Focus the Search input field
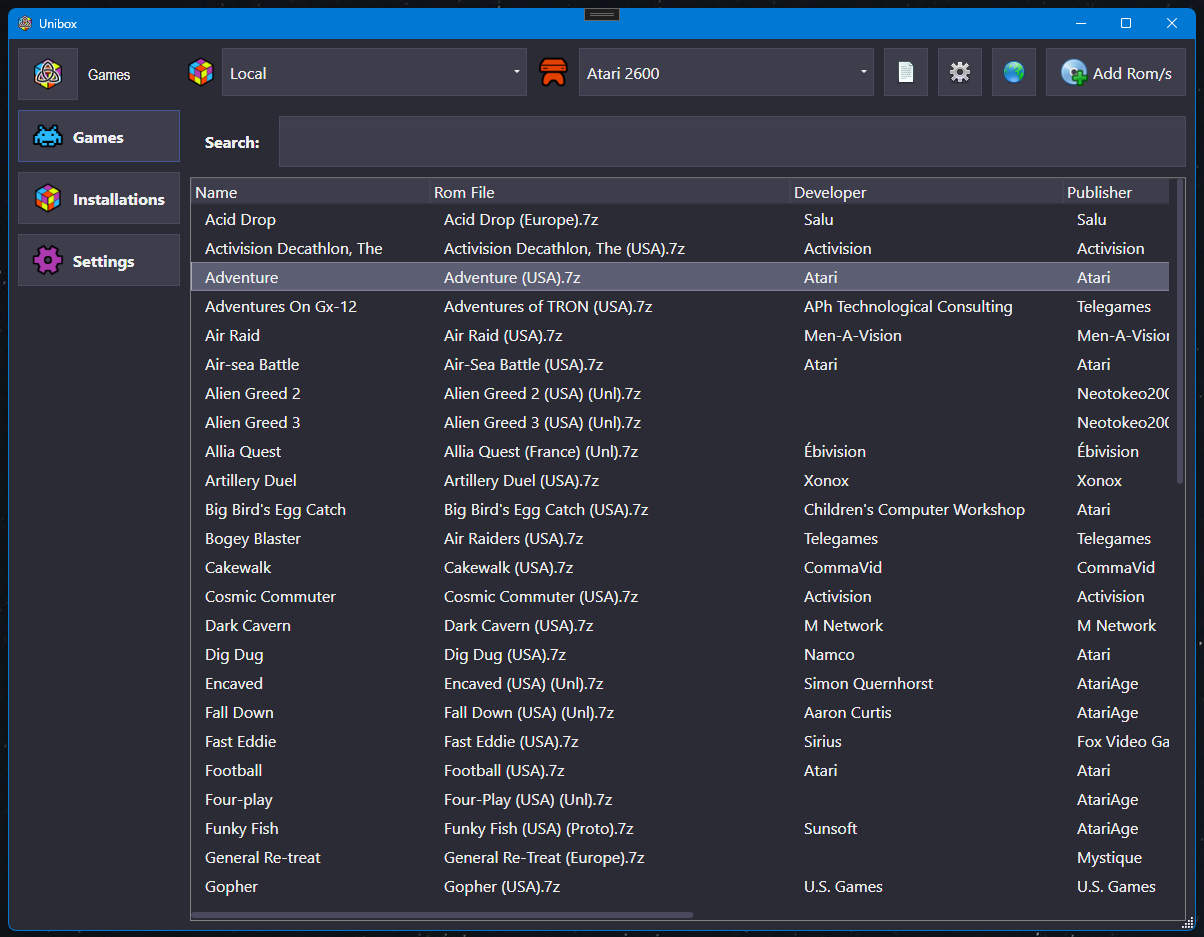Image resolution: width=1204 pixels, height=937 pixels. pos(732,141)
